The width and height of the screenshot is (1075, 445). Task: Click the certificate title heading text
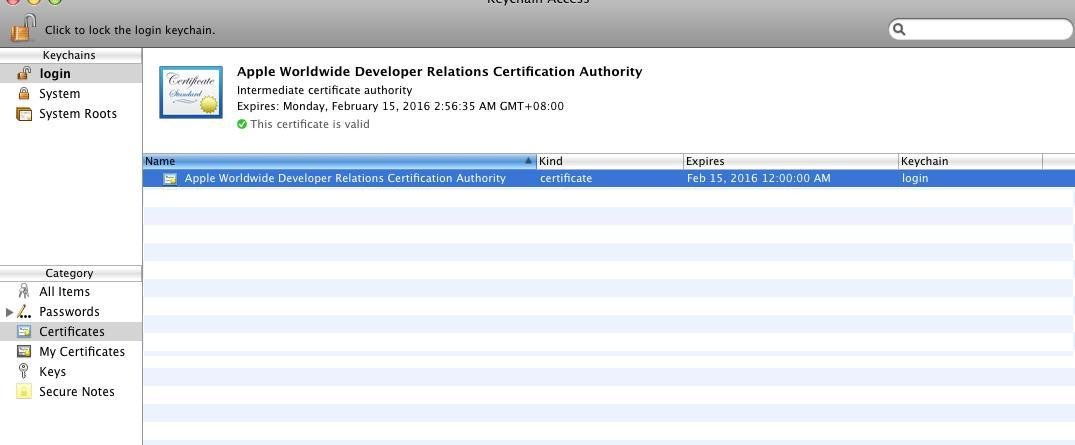(439, 71)
